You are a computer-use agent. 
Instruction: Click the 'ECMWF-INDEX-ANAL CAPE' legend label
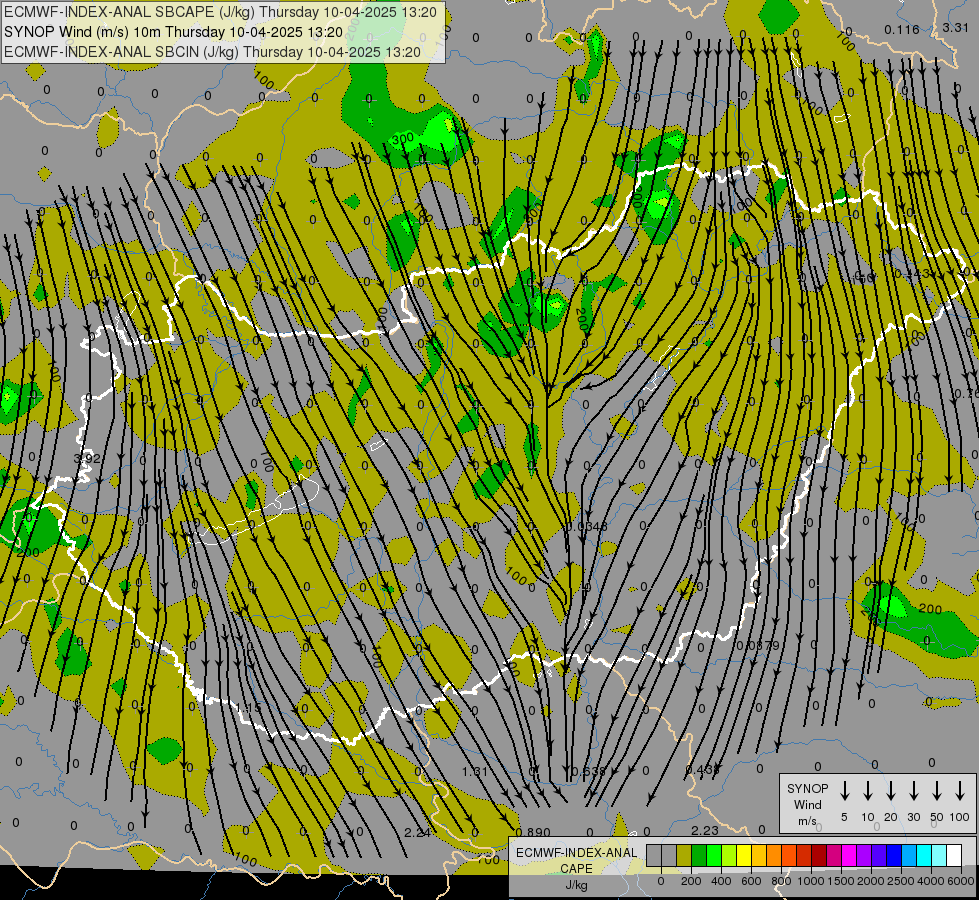click(576, 860)
